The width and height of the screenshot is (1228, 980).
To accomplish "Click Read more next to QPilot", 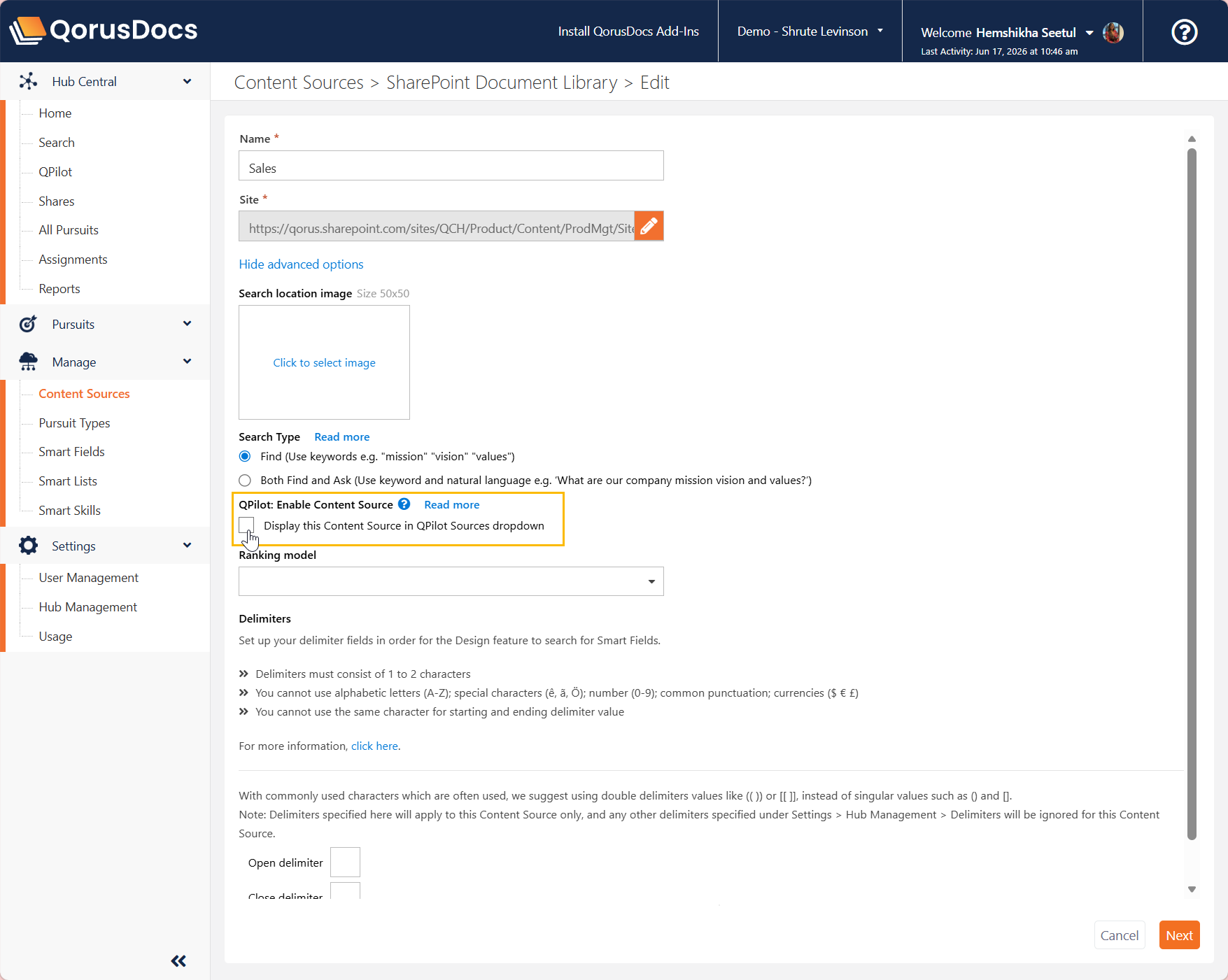I will [451, 505].
